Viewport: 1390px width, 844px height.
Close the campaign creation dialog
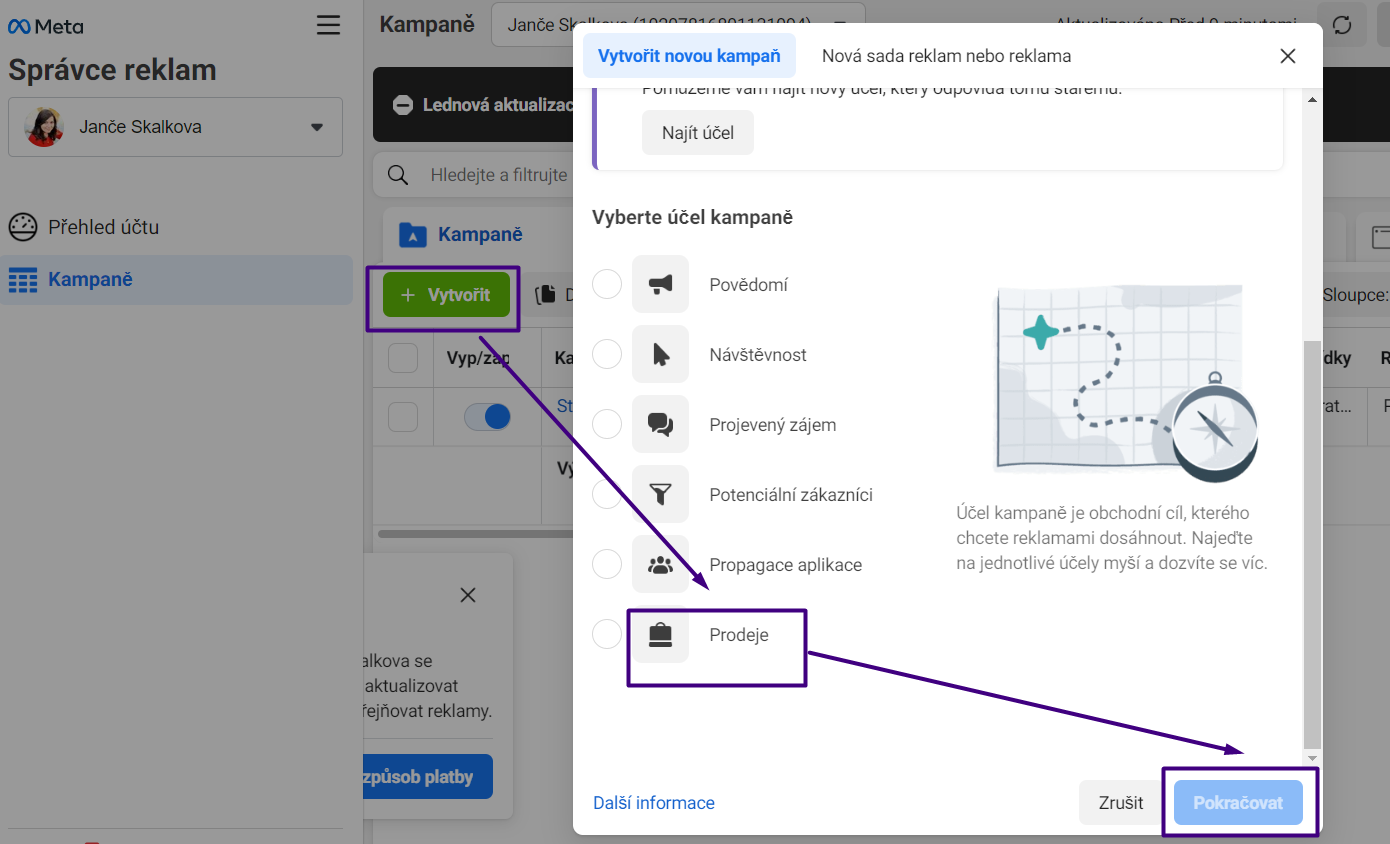point(1288,56)
